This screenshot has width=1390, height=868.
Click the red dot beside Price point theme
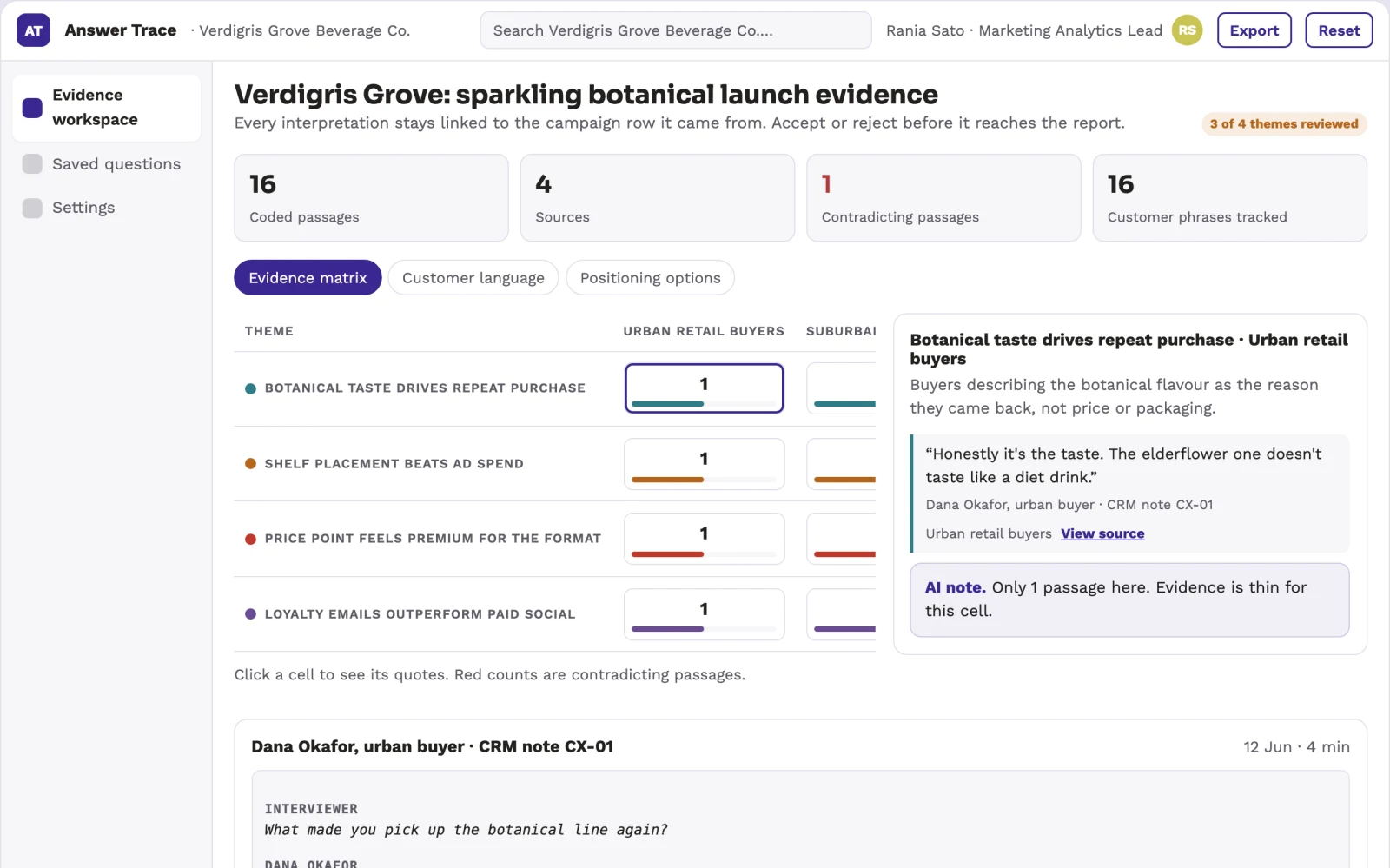[250, 539]
